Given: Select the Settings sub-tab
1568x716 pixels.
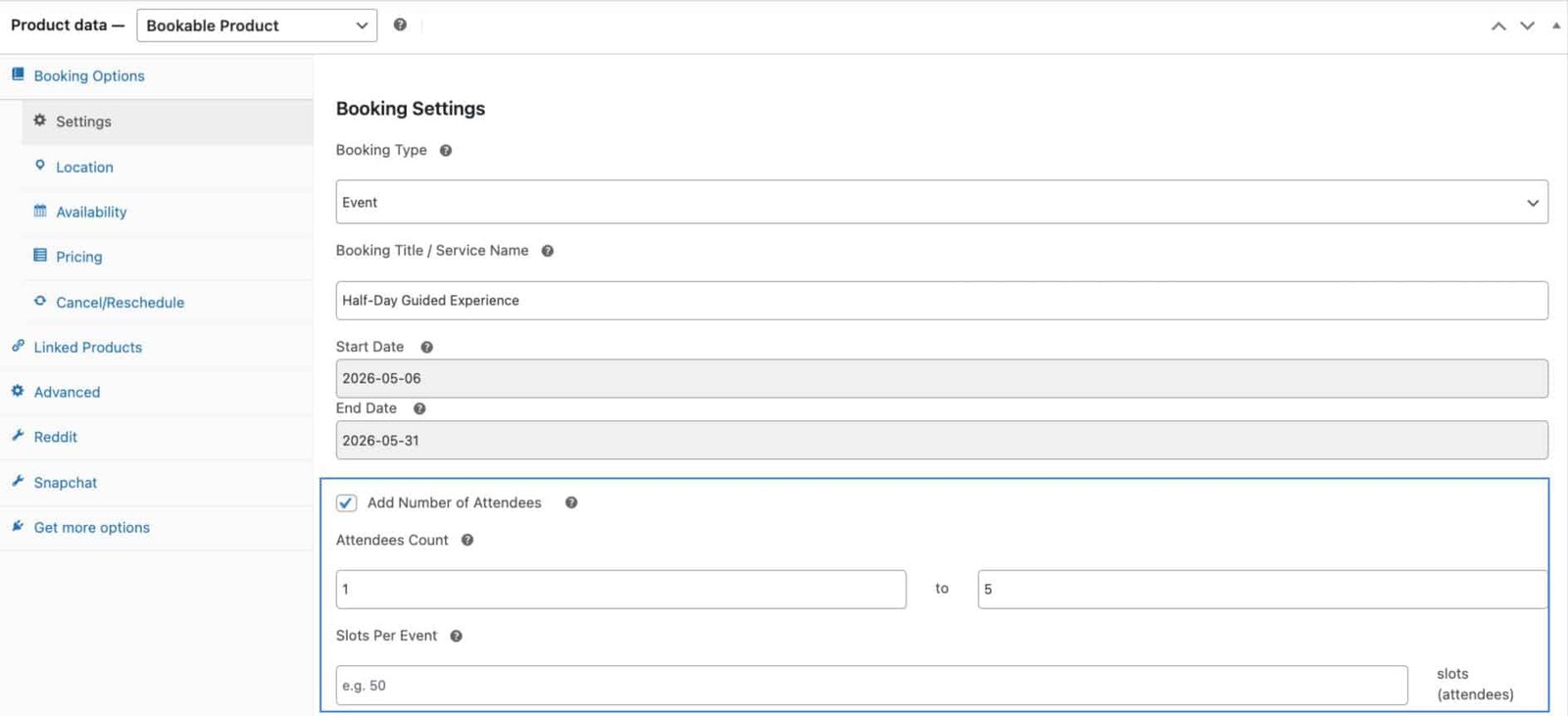Looking at the screenshot, I should click(x=168, y=121).
